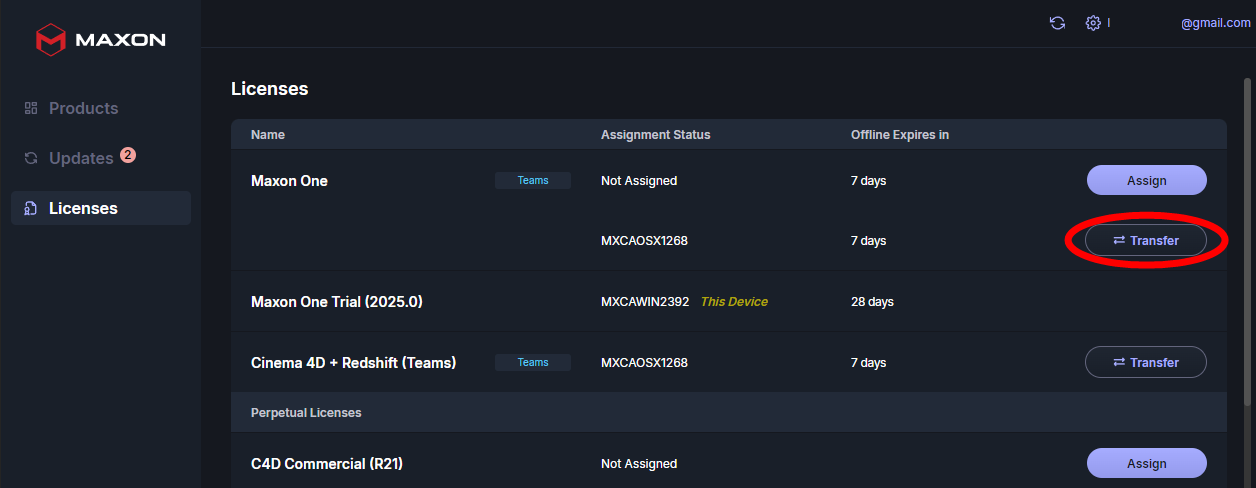Click the "This Device" label

[734, 301]
